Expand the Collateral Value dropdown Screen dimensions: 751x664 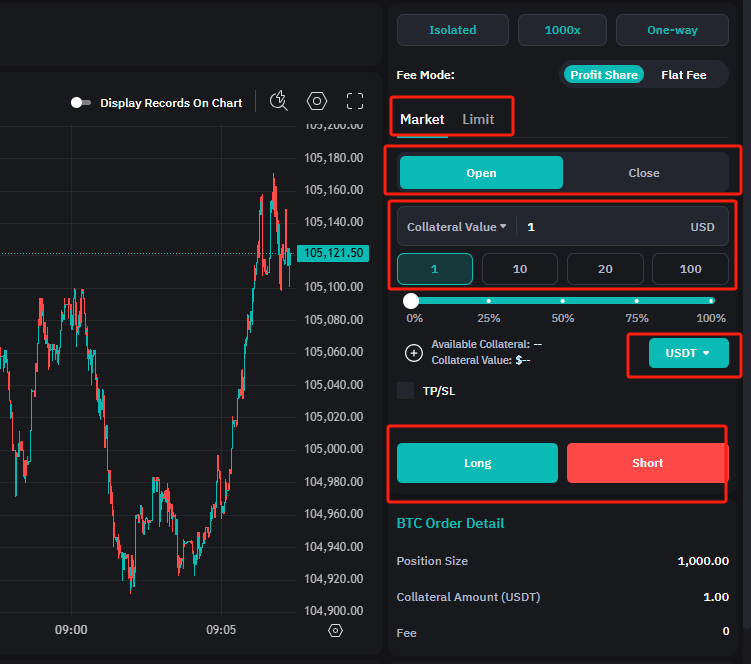coord(457,227)
